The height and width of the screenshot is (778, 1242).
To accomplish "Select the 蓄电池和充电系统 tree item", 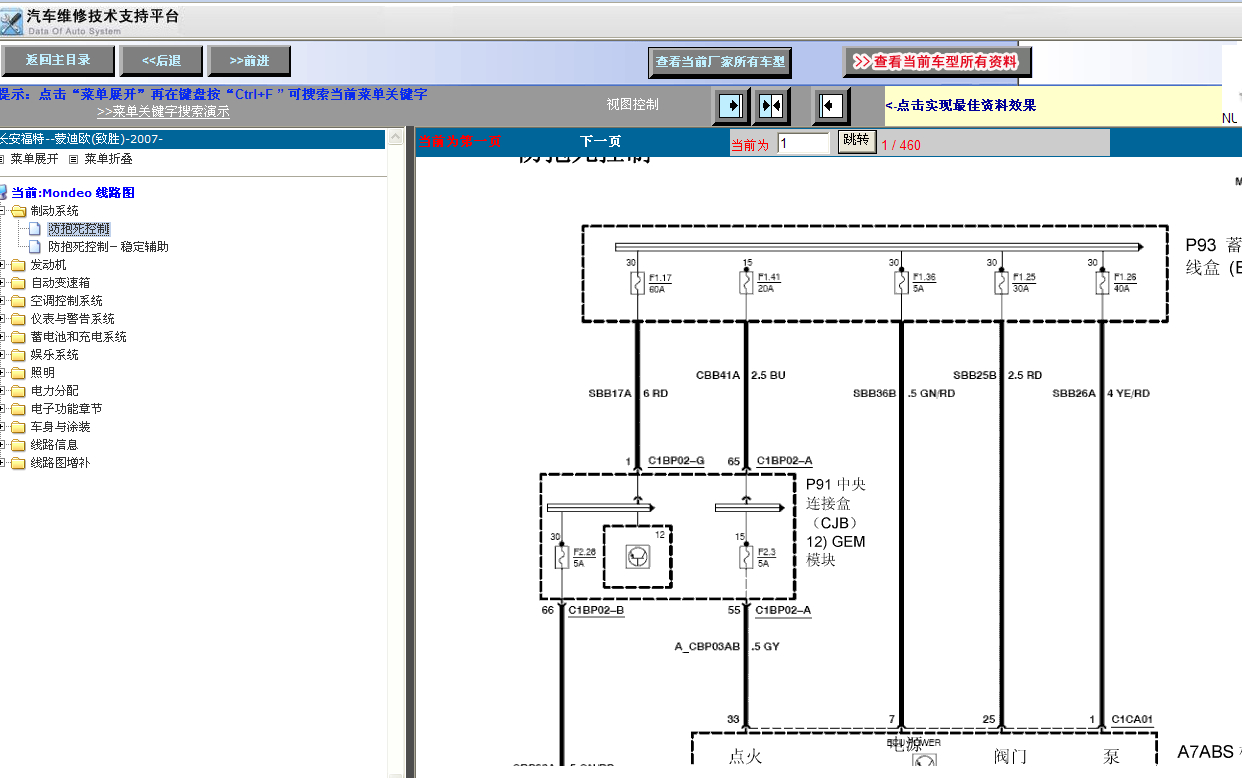I will point(78,337).
